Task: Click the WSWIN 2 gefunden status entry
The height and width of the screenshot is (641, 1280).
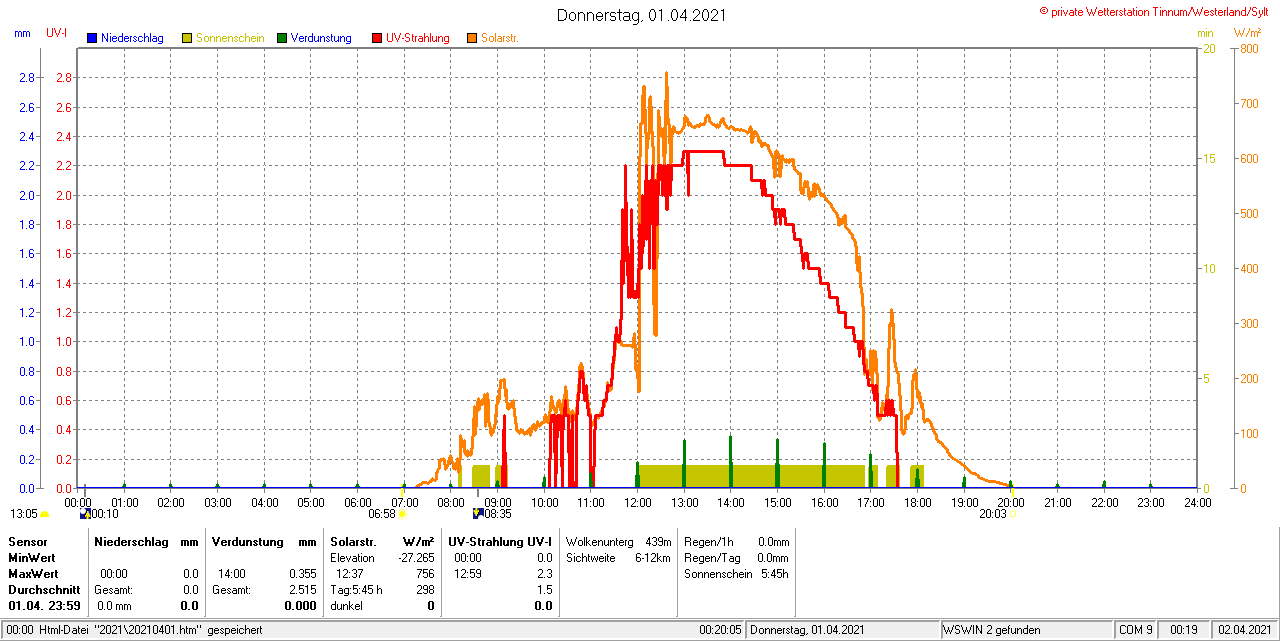Action: pos(1025,630)
